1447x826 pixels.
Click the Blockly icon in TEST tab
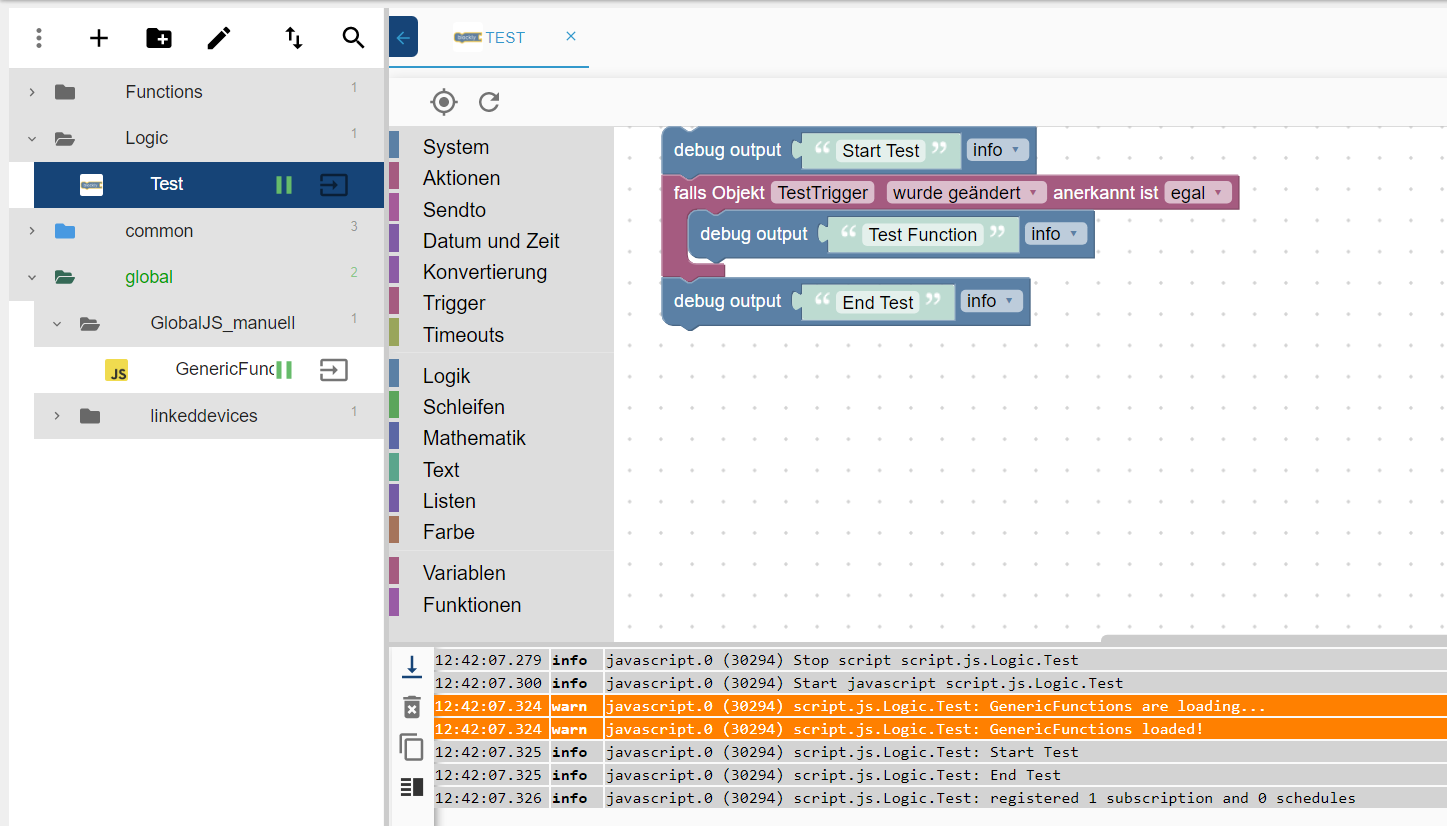467,37
